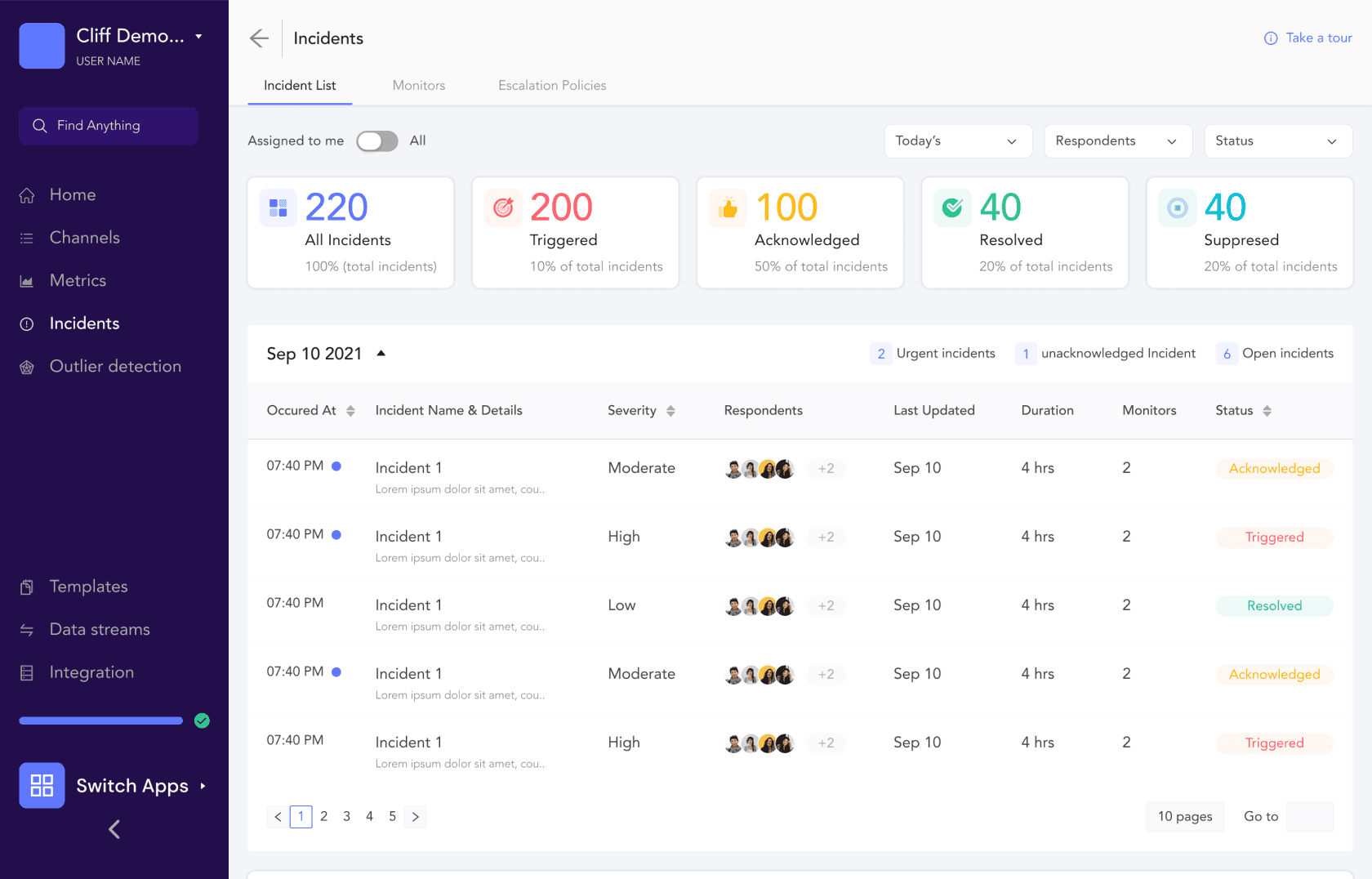
Task: Click the Suppressed circle icon on card
Action: point(1178,207)
